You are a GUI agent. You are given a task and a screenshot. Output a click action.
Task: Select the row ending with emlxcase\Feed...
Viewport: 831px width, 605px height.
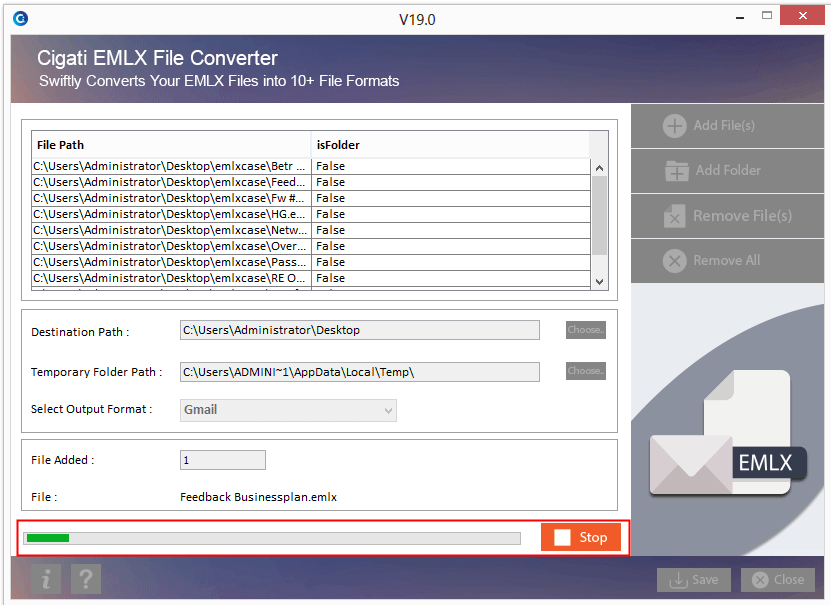pyautogui.click(x=311, y=182)
